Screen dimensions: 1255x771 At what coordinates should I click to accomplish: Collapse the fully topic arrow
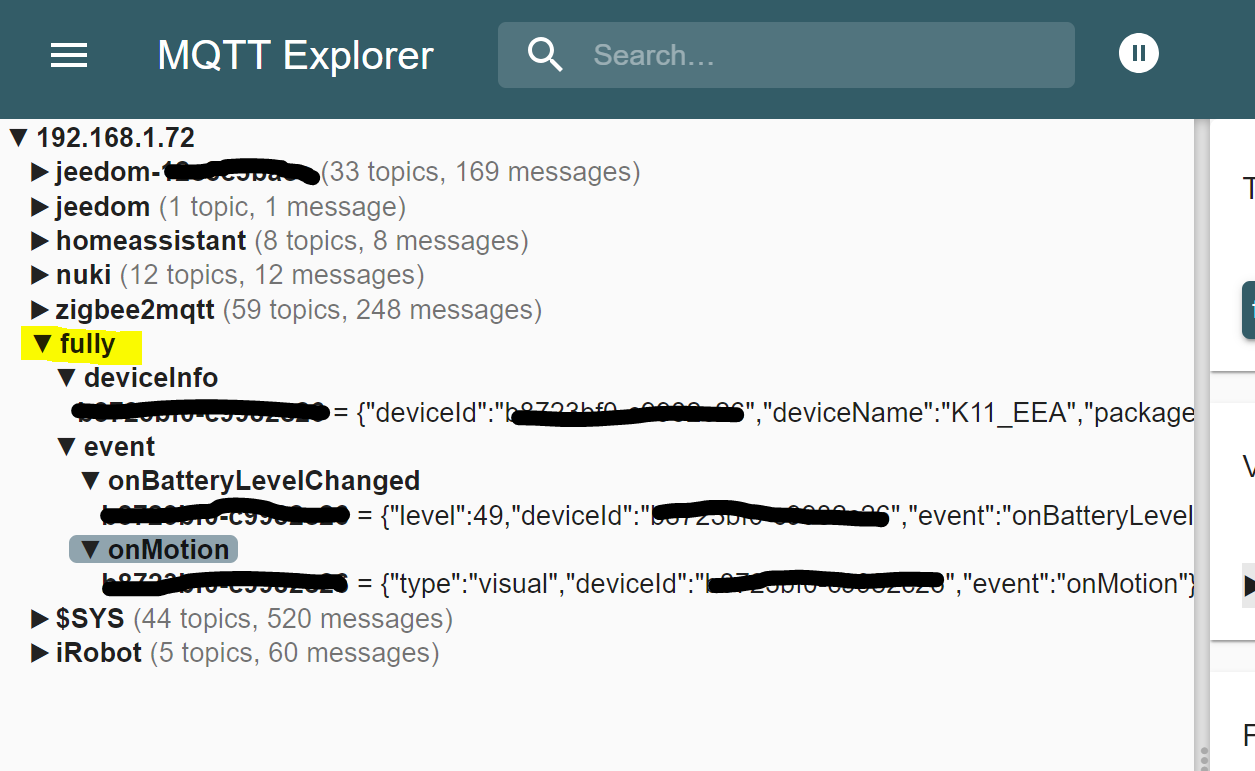point(42,344)
